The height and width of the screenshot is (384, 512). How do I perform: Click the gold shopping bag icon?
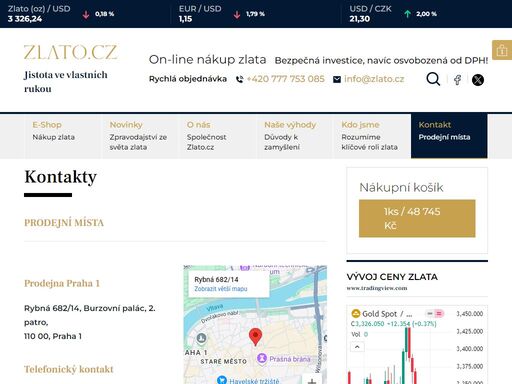502,50
